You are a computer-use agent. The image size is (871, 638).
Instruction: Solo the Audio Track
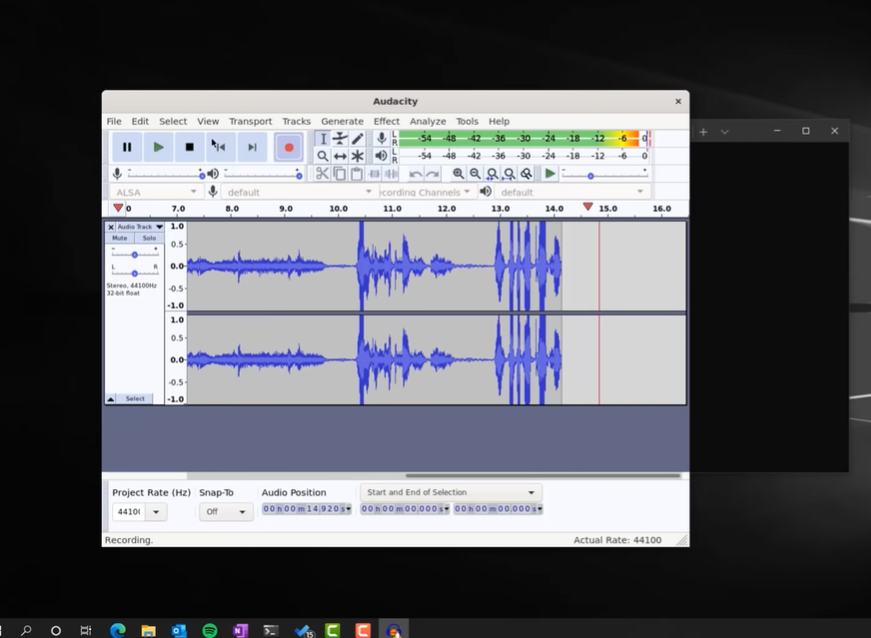pos(149,238)
